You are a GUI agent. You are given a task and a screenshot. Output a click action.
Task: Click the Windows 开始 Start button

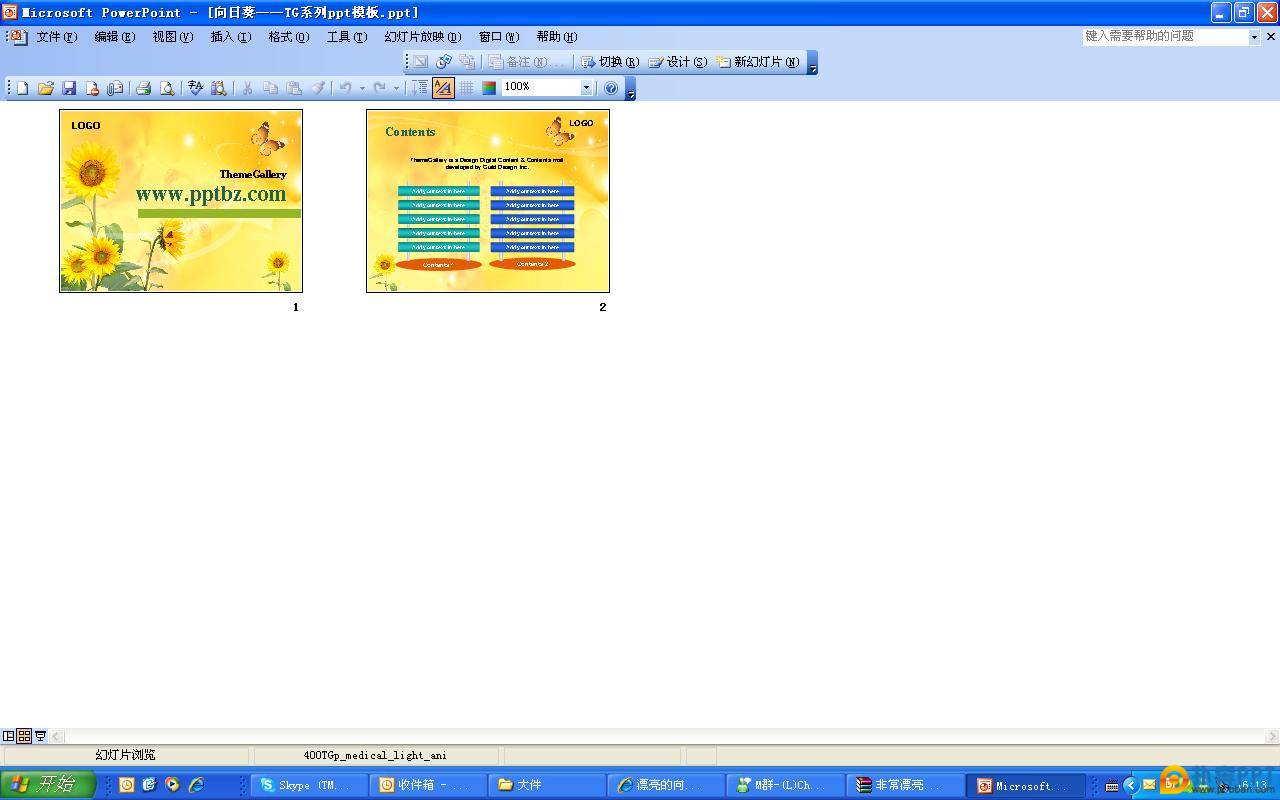47,785
